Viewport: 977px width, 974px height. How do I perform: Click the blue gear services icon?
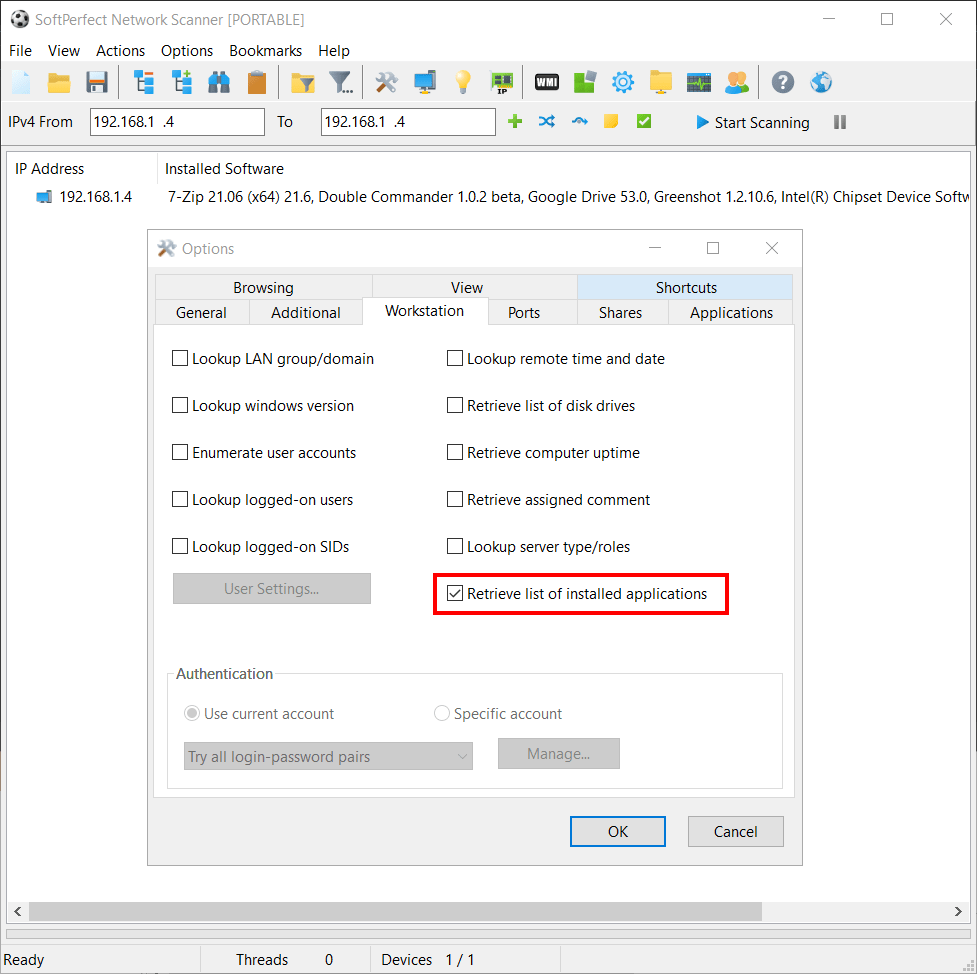coord(622,82)
